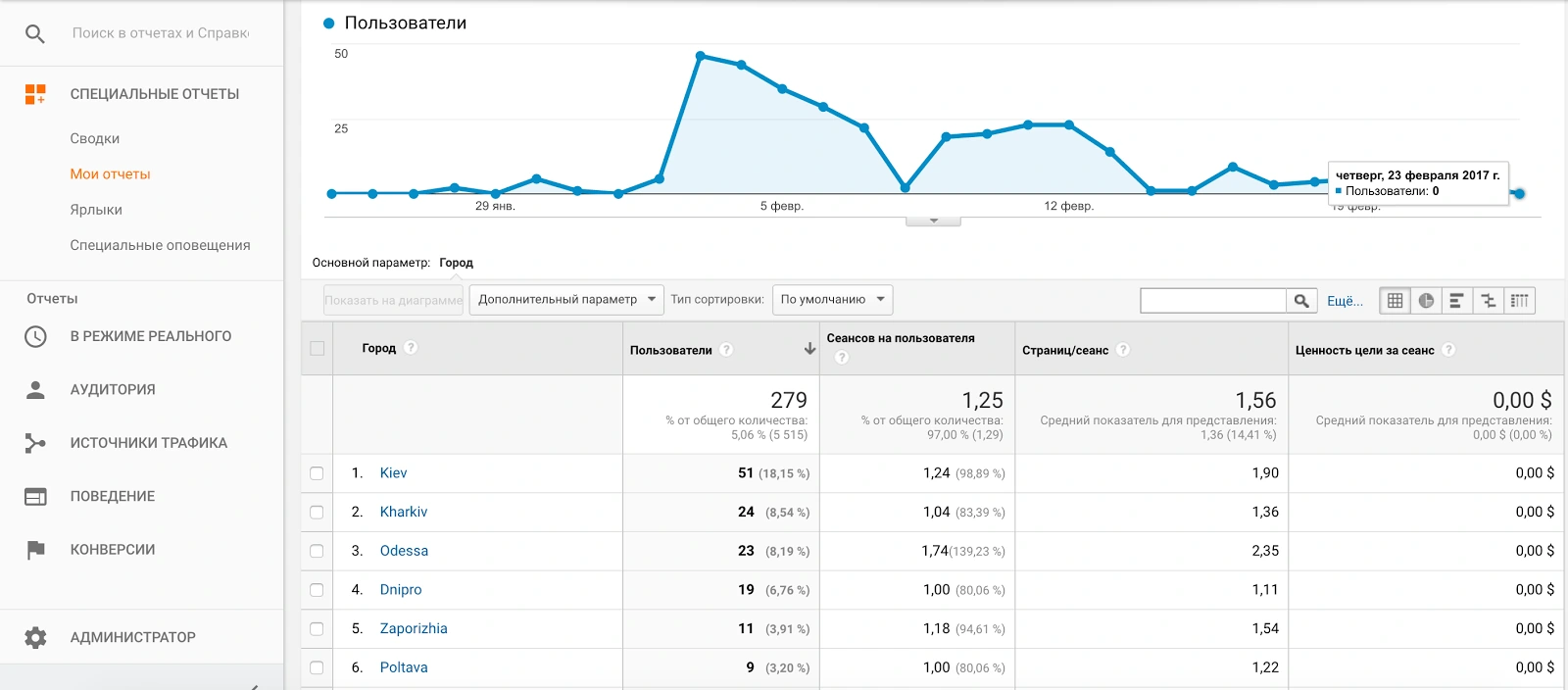
Task: Tick the Odessa row checkbox
Action: [317, 551]
